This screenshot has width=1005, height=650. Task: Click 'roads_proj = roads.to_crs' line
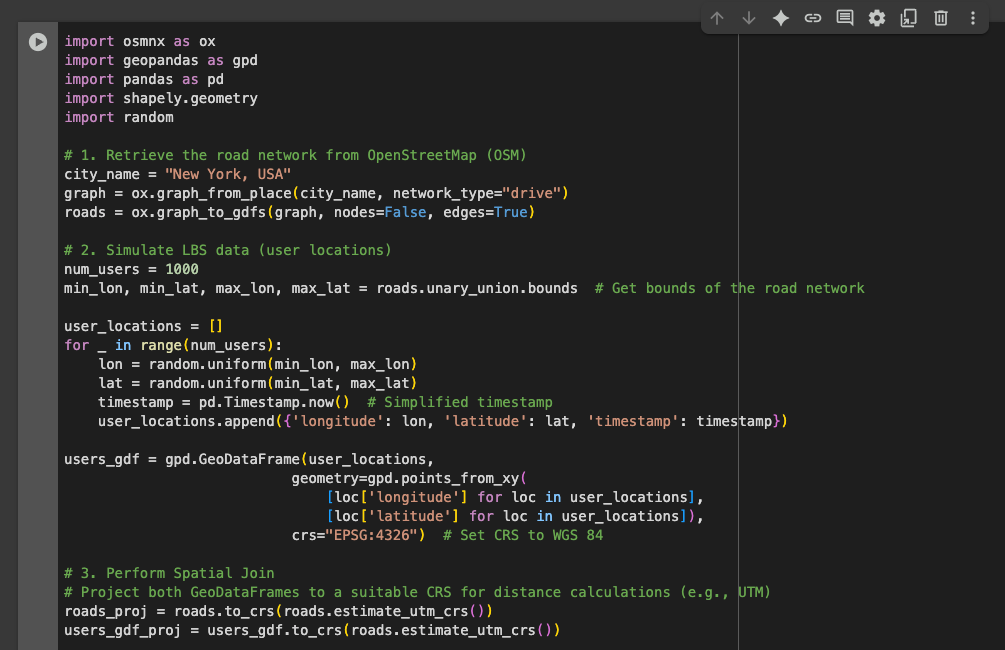click(279, 611)
